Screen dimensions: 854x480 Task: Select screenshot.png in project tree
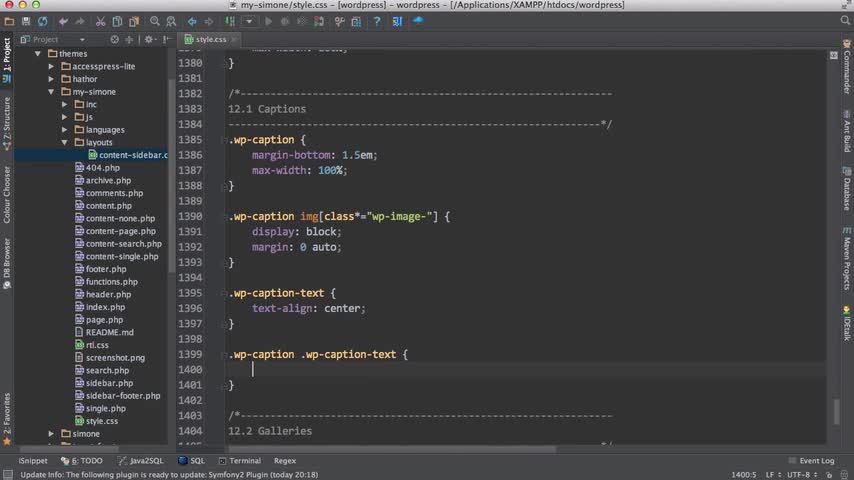109,357
